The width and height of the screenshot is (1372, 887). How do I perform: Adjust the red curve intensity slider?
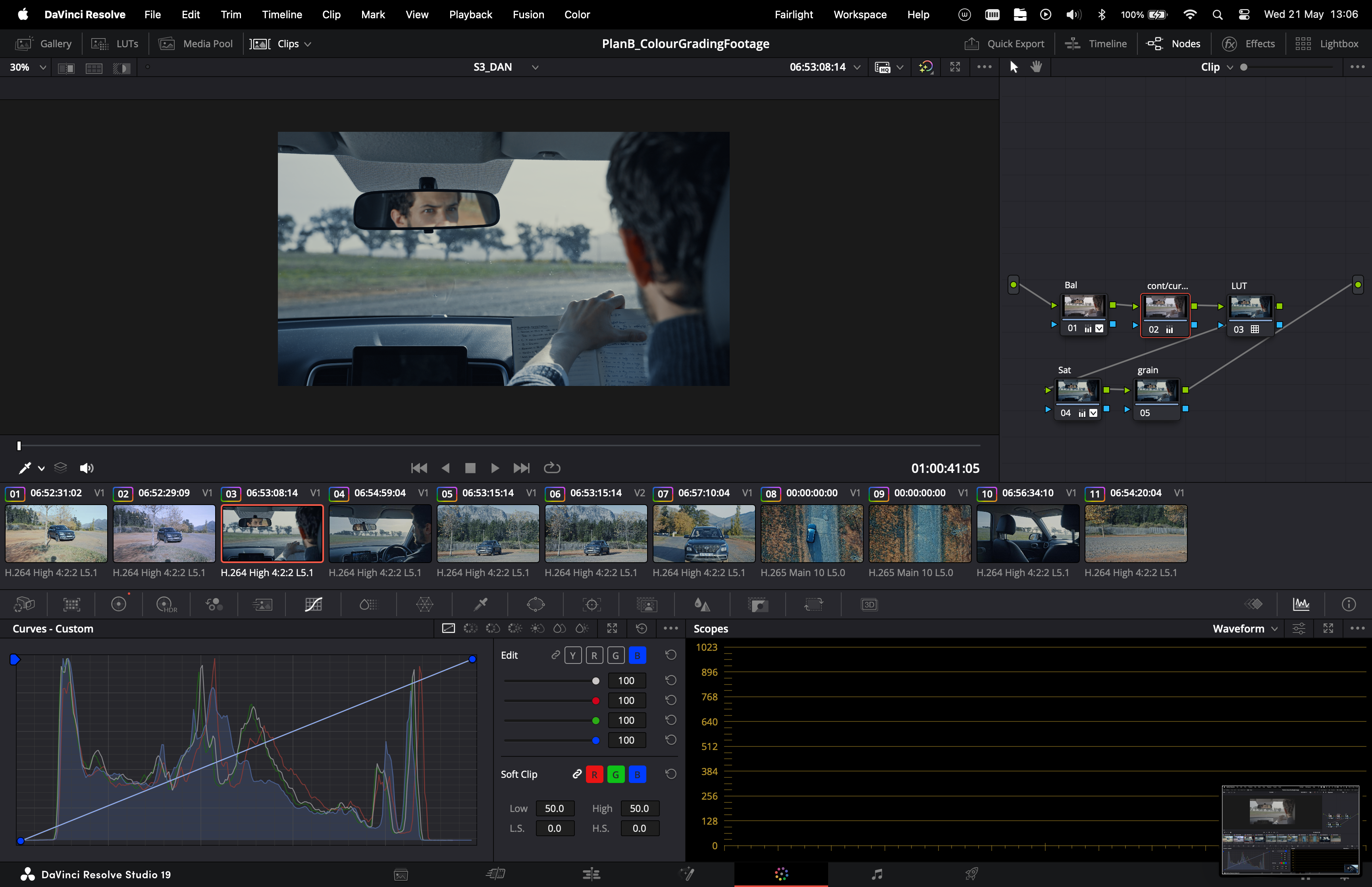(x=595, y=700)
